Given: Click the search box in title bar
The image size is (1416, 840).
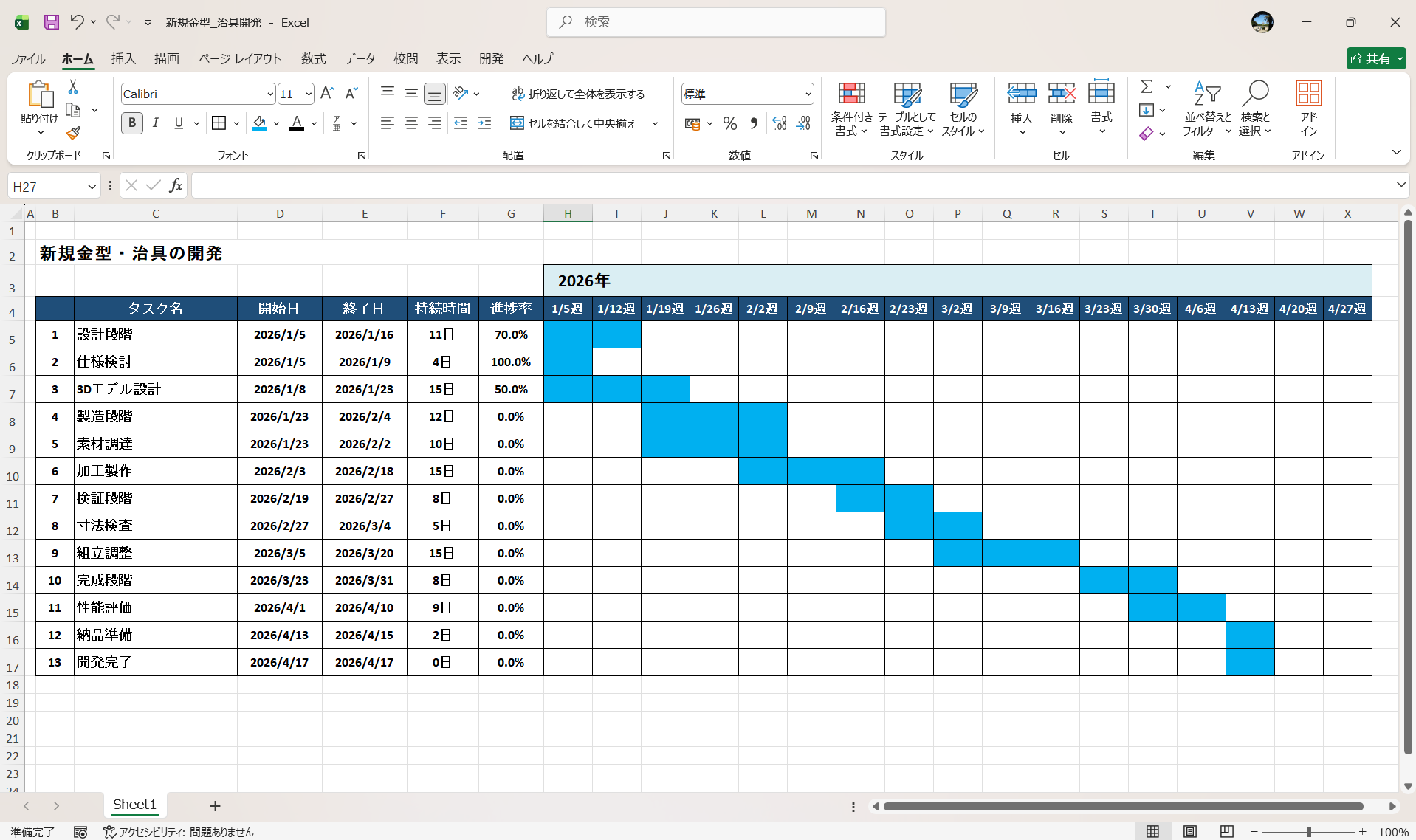Looking at the screenshot, I should click(716, 22).
